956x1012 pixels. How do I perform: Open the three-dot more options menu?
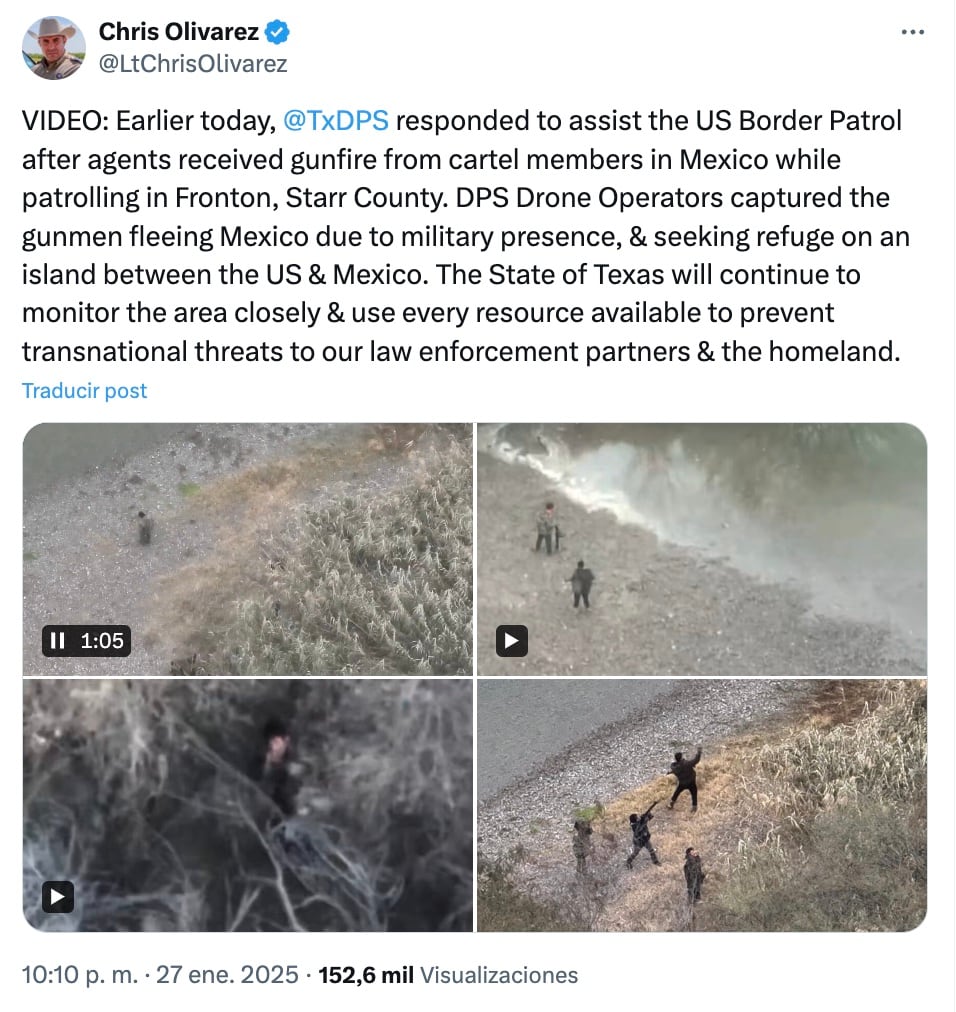click(x=912, y=32)
